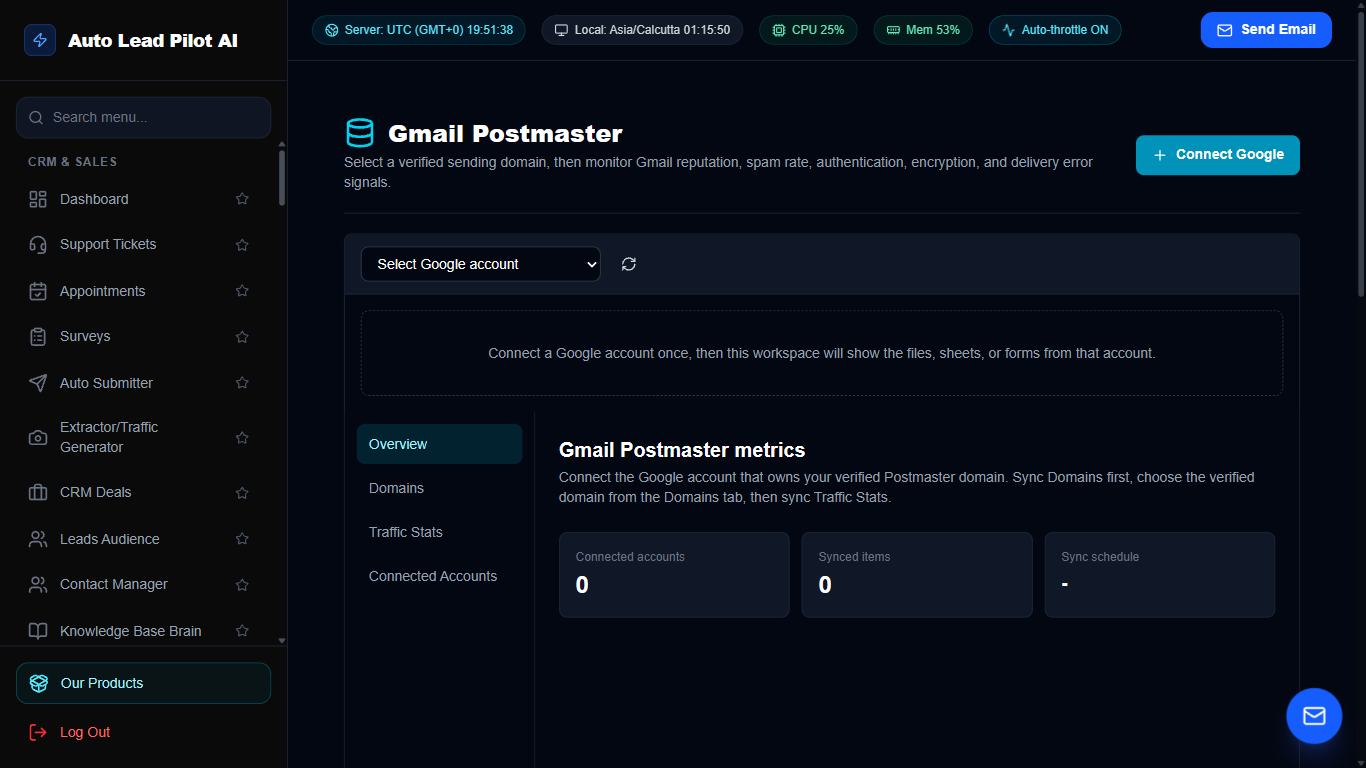The width and height of the screenshot is (1366, 768).
Task: Click the Auto Lead Pilot AI lightning logo
Action: pyautogui.click(x=40, y=40)
